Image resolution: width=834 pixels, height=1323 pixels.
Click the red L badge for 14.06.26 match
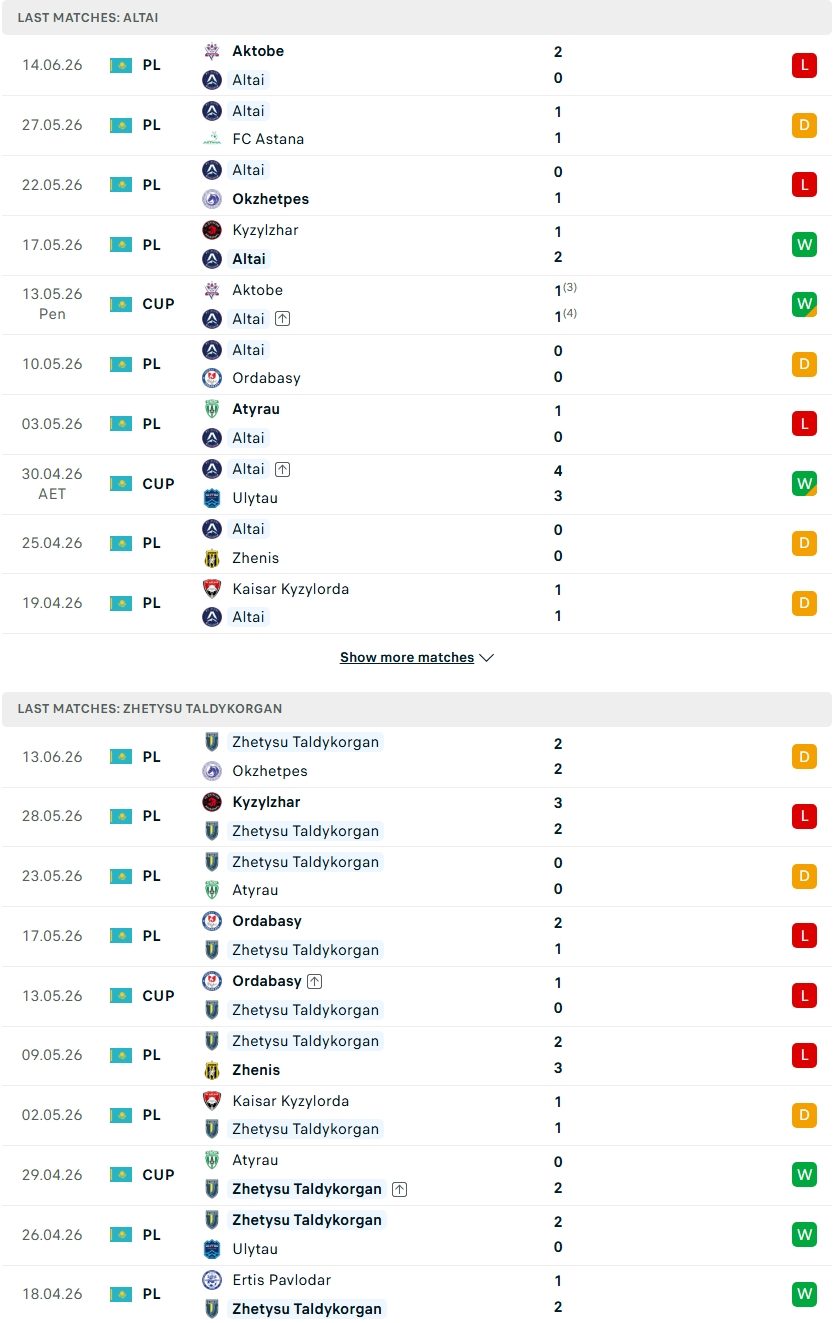[804, 65]
